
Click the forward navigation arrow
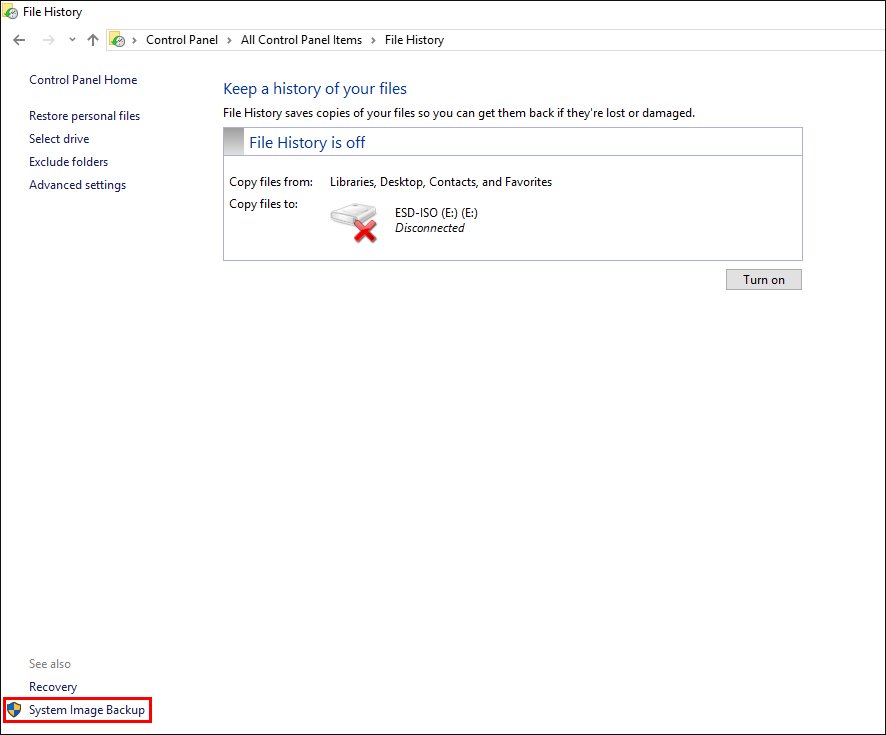pos(49,40)
